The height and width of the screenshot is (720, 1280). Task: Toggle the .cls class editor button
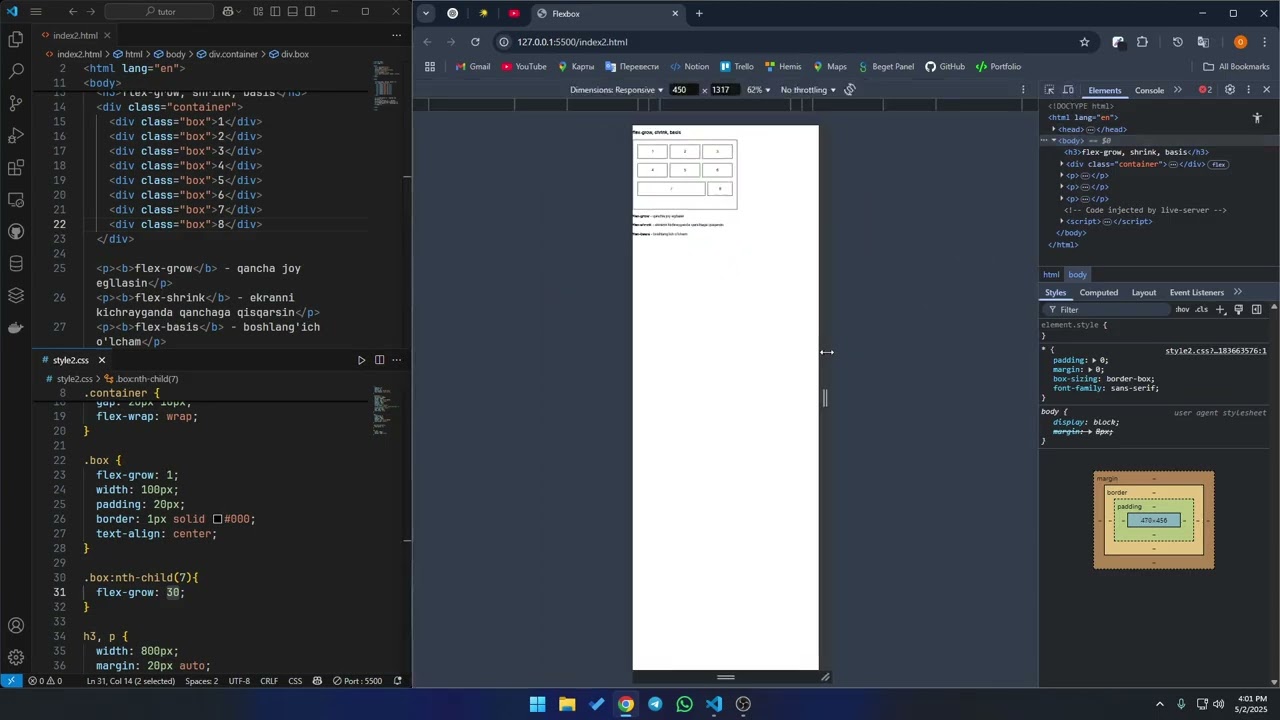[x=1201, y=310]
